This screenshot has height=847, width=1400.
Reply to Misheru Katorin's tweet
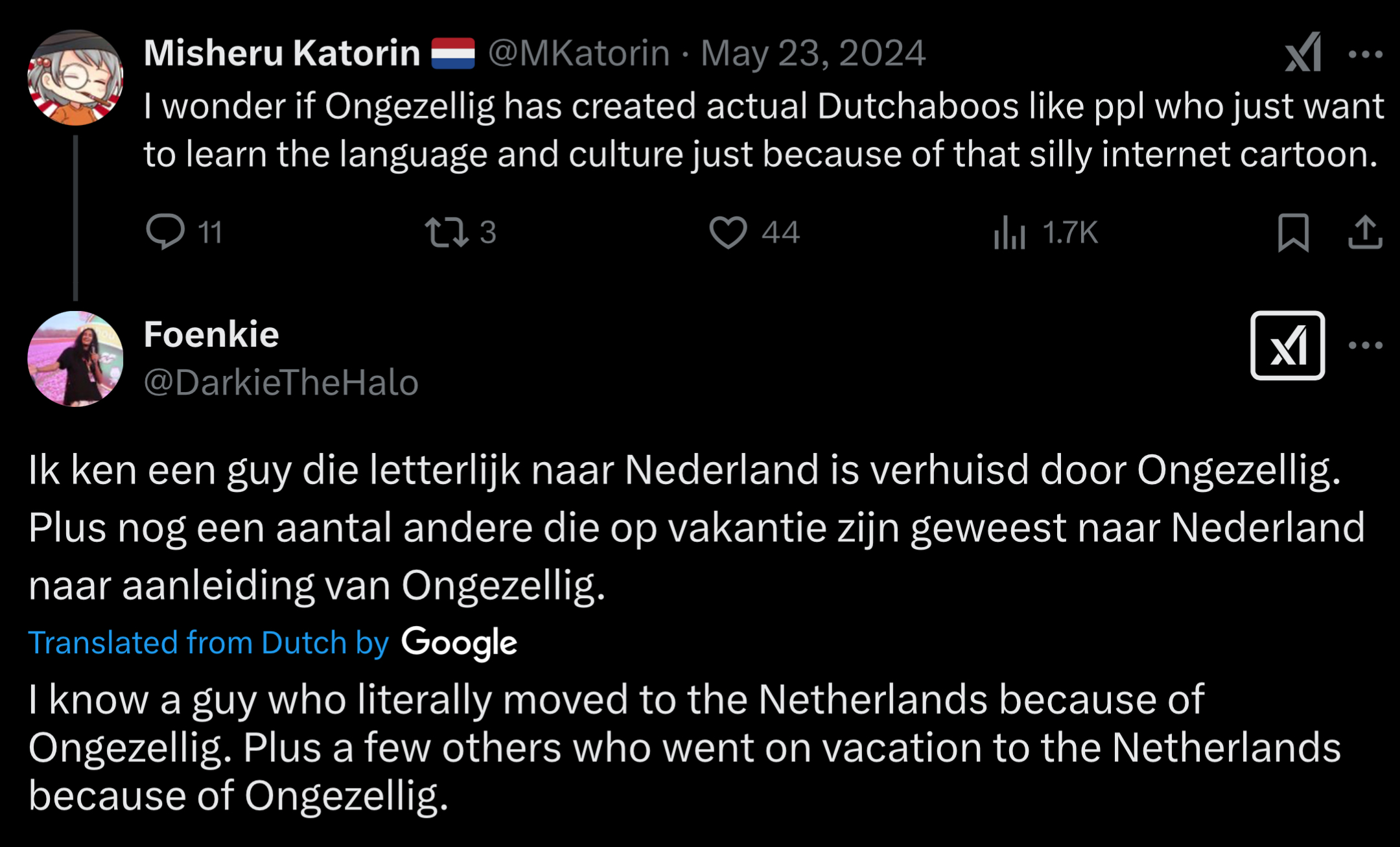click(x=166, y=232)
